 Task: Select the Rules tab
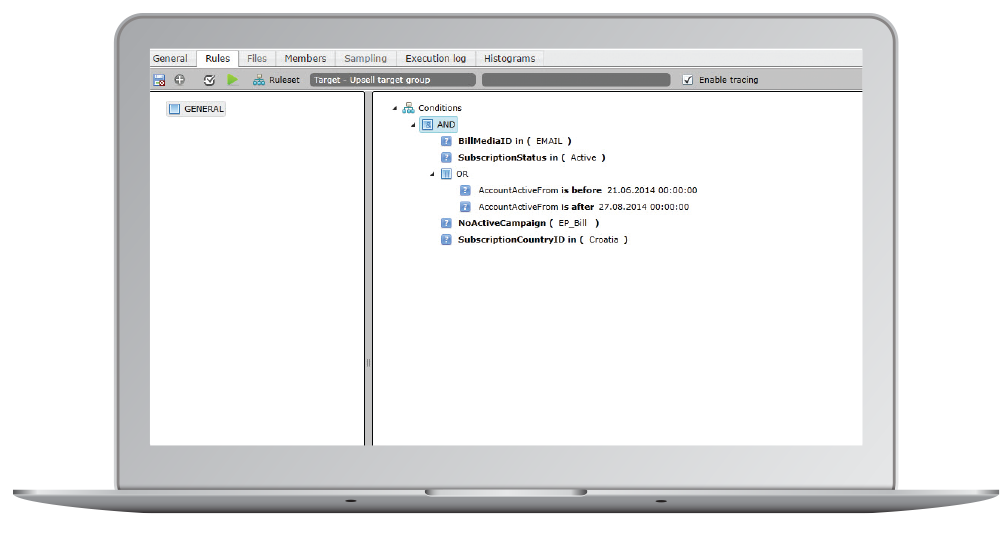(217, 58)
